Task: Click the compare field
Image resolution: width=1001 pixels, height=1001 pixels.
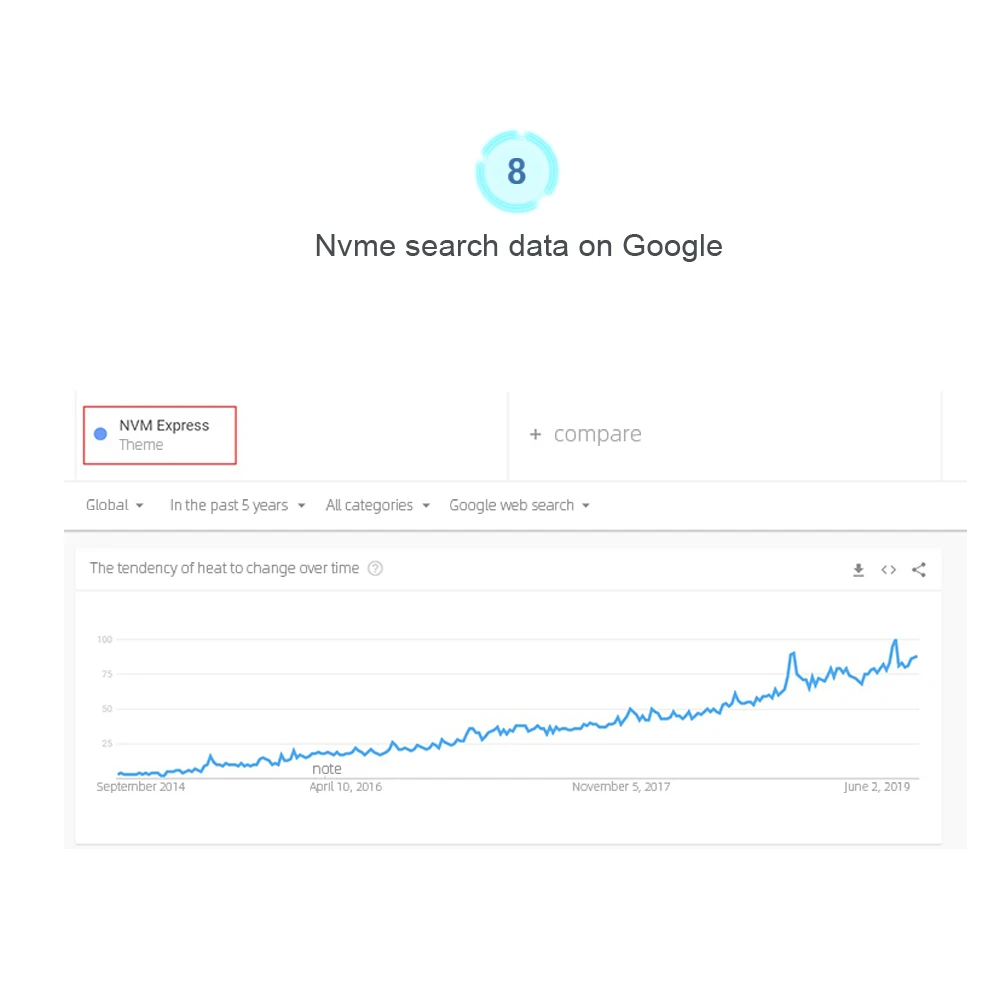Action: (x=725, y=435)
